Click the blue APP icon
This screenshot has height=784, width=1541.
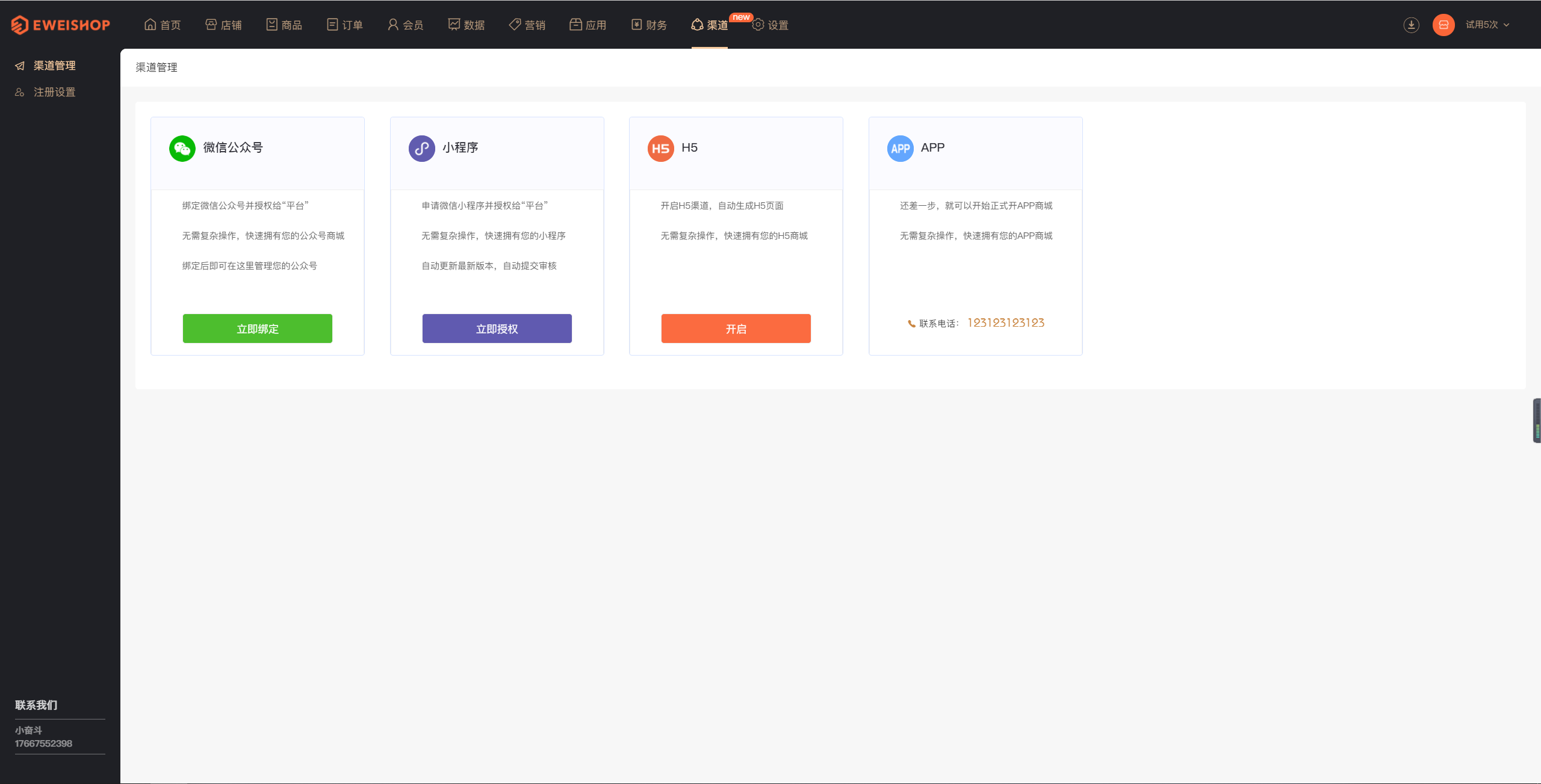point(901,149)
